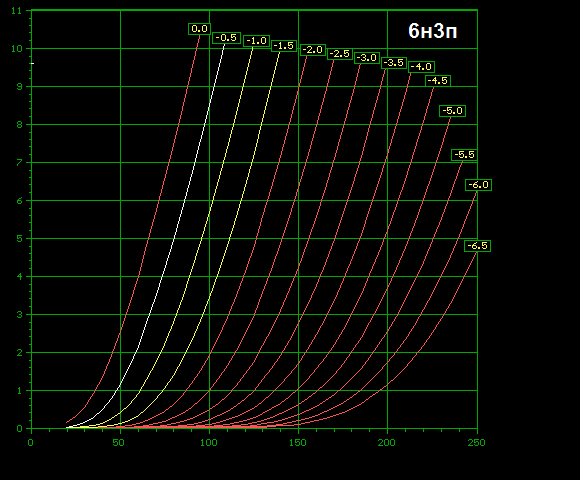Select the -5.0 curve label
This screenshot has width=580, height=480.
pos(452,111)
